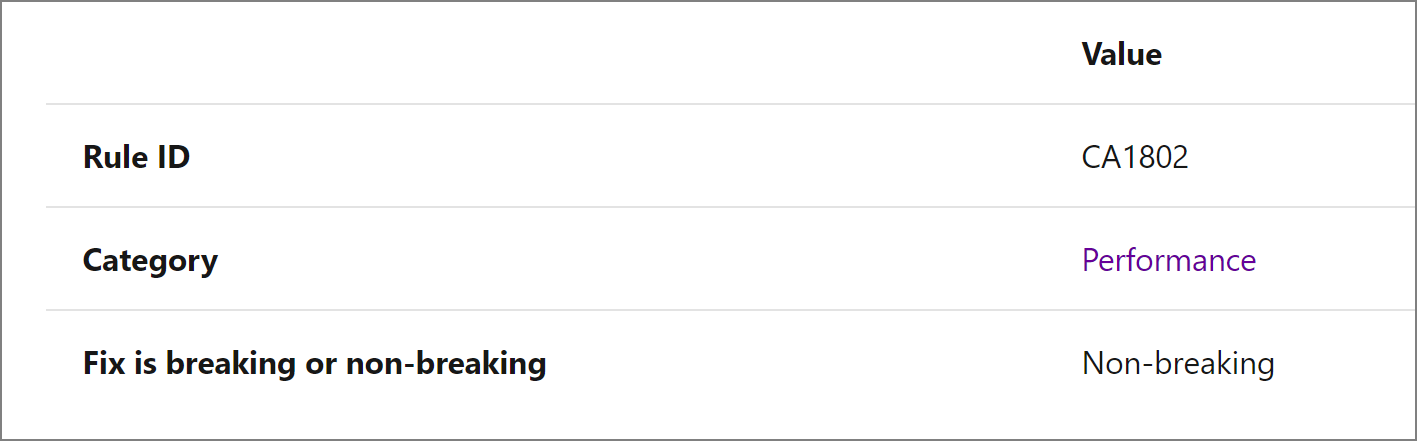
Task: Click the word Fix in last row
Action: (102, 363)
